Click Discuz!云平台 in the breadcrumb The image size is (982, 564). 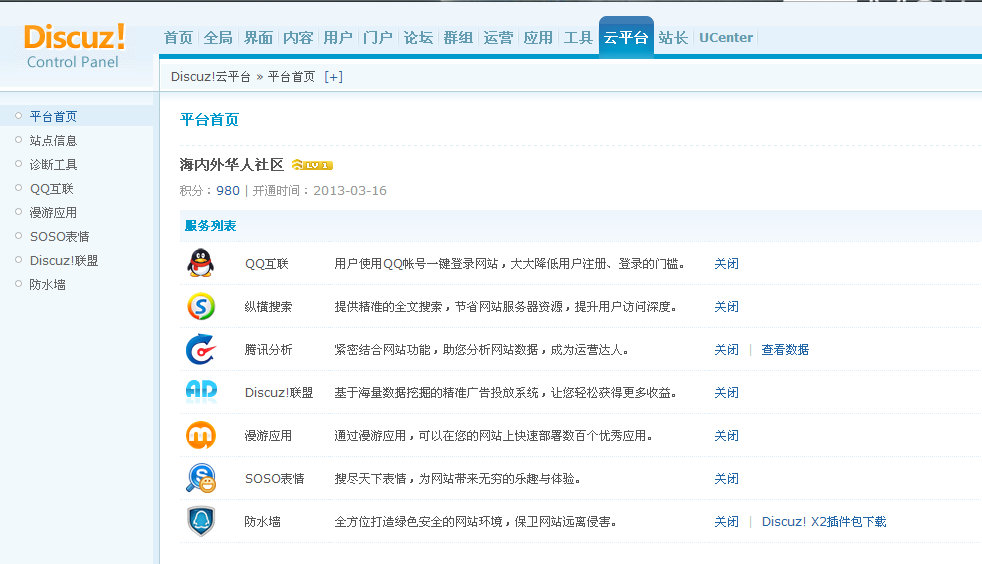coord(210,77)
